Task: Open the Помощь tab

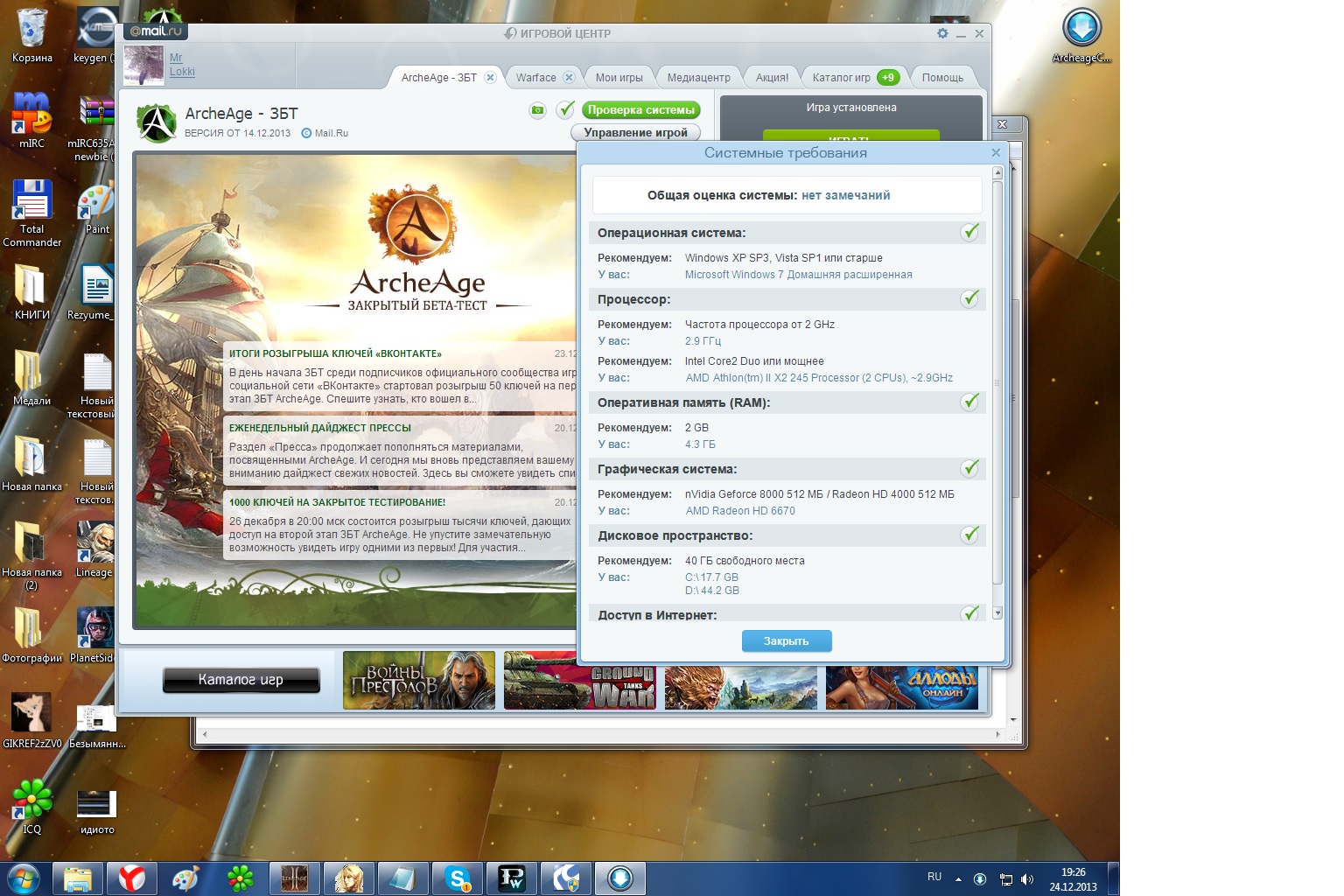Action: [942, 78]
